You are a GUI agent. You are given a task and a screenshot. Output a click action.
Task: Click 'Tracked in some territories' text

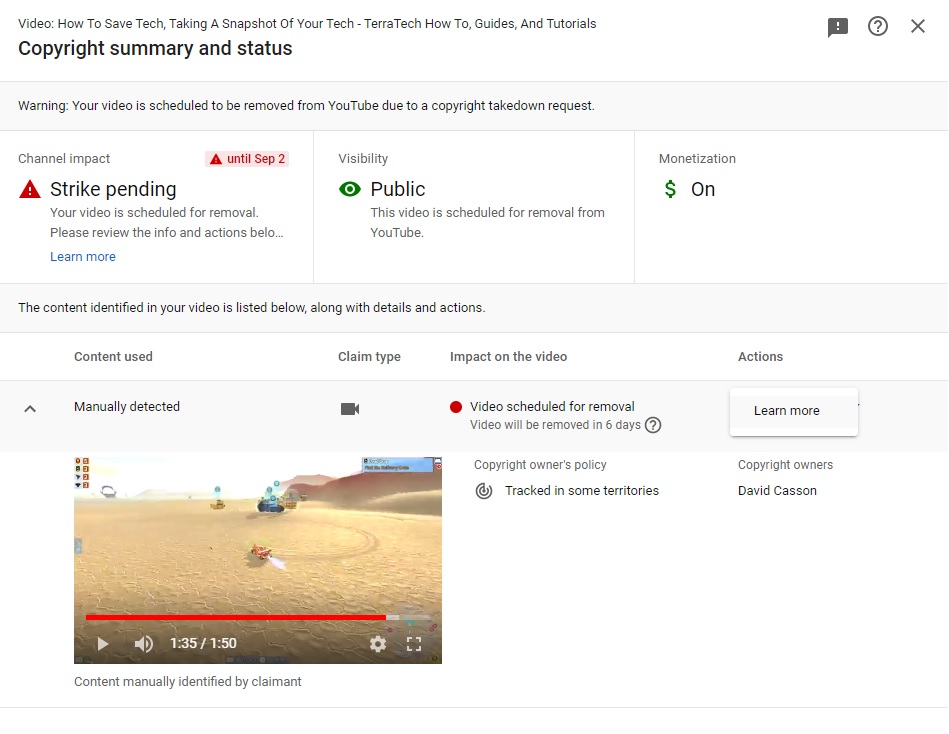tap(582, 491)
